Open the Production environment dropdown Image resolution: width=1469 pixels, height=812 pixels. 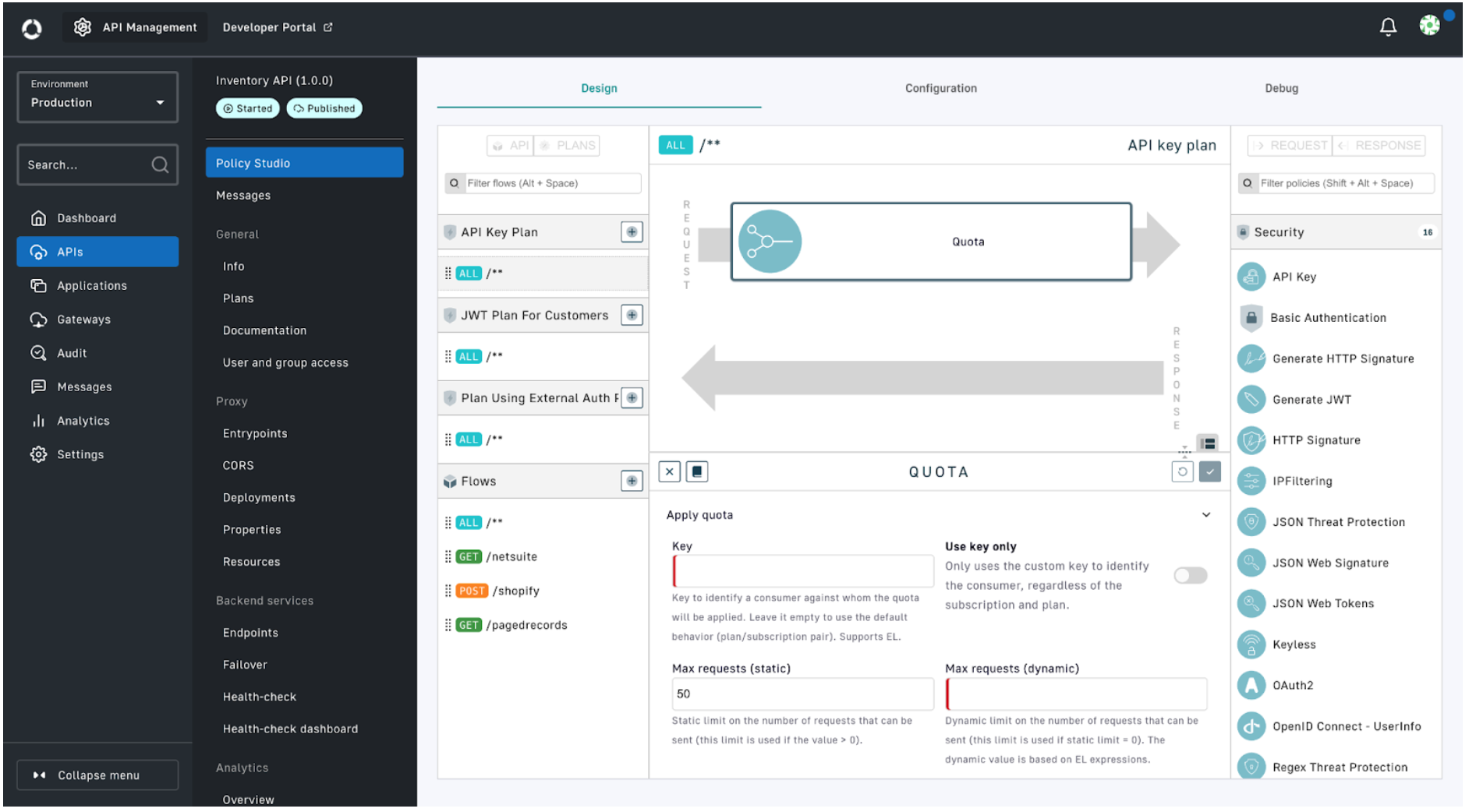tap(97, 101)
